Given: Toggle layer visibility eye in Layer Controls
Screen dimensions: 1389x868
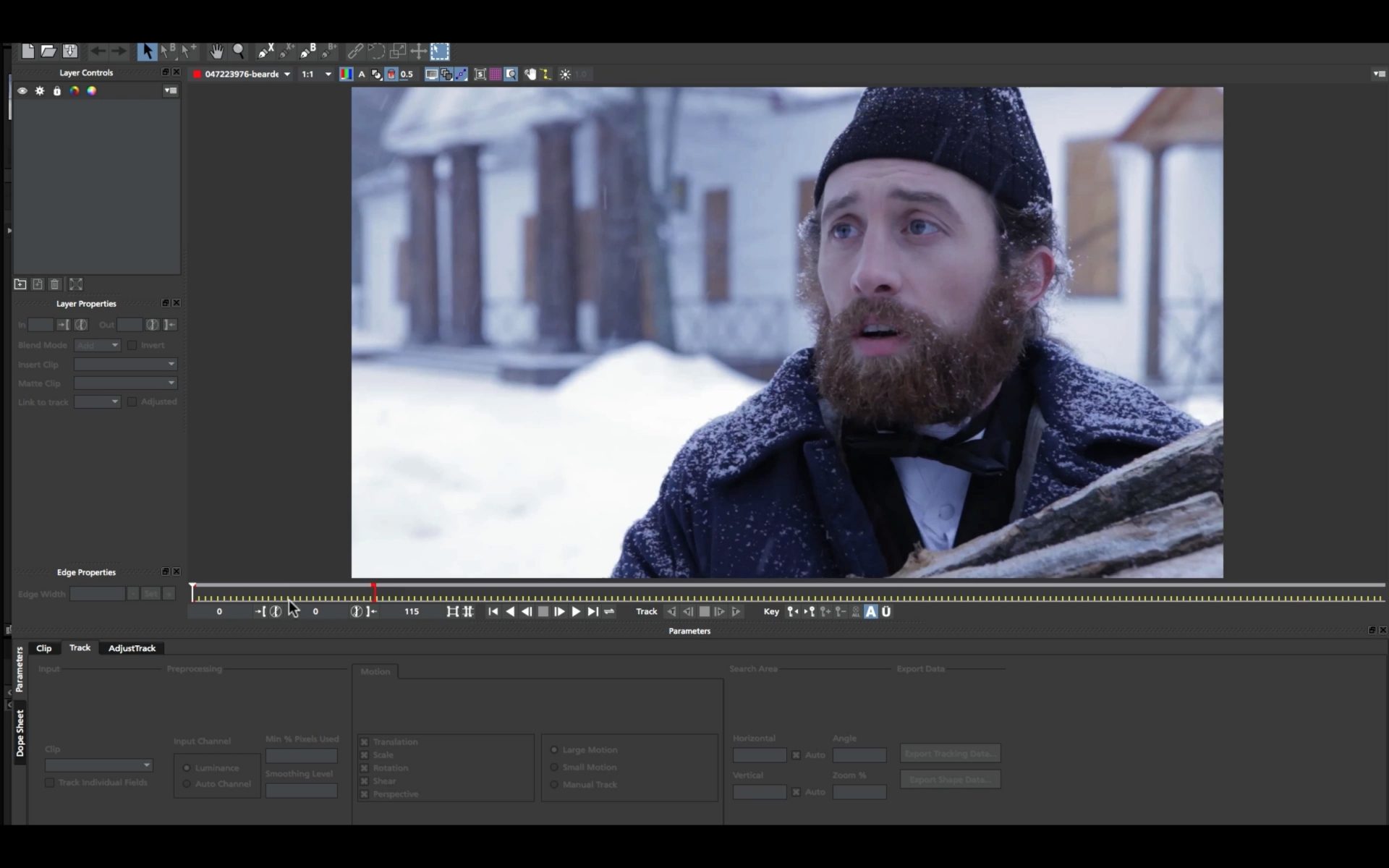Looking at the screenshot, I should click(x=22, y=91).
